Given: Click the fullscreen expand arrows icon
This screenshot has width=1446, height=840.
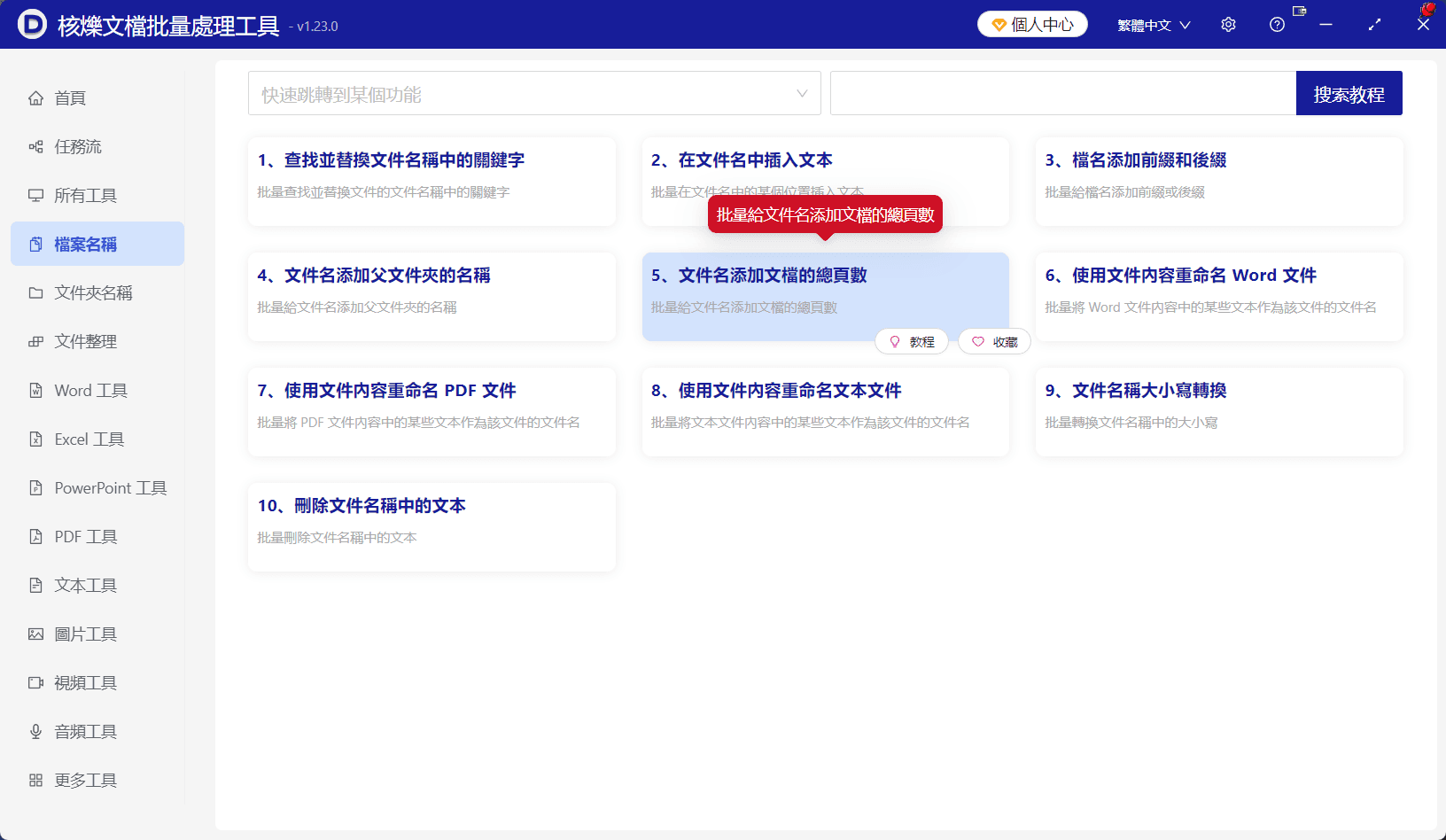Looking at the screenshot, I should point(1374,25).
